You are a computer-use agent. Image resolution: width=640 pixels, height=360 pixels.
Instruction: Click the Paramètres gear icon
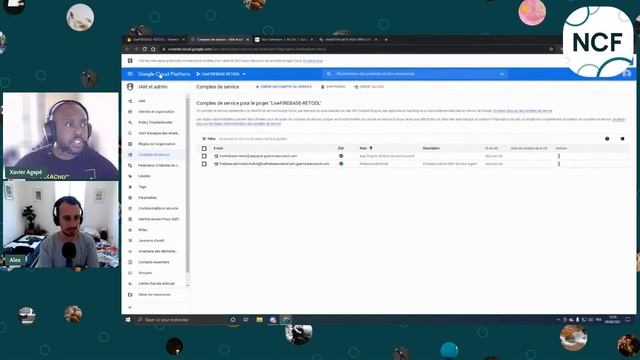[x=130, y=198]
